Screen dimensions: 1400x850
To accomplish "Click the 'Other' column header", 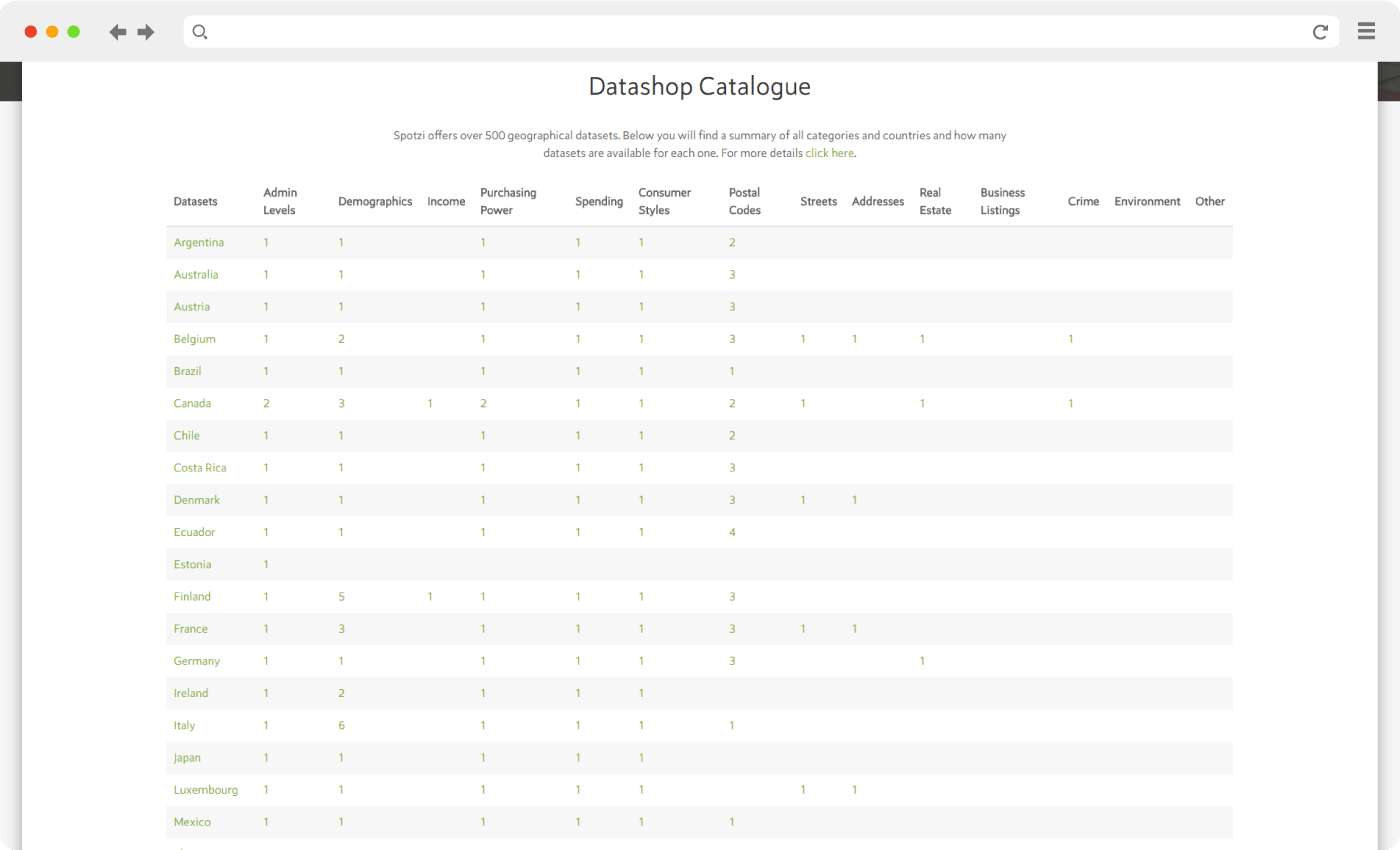I will pos(1210,201).
